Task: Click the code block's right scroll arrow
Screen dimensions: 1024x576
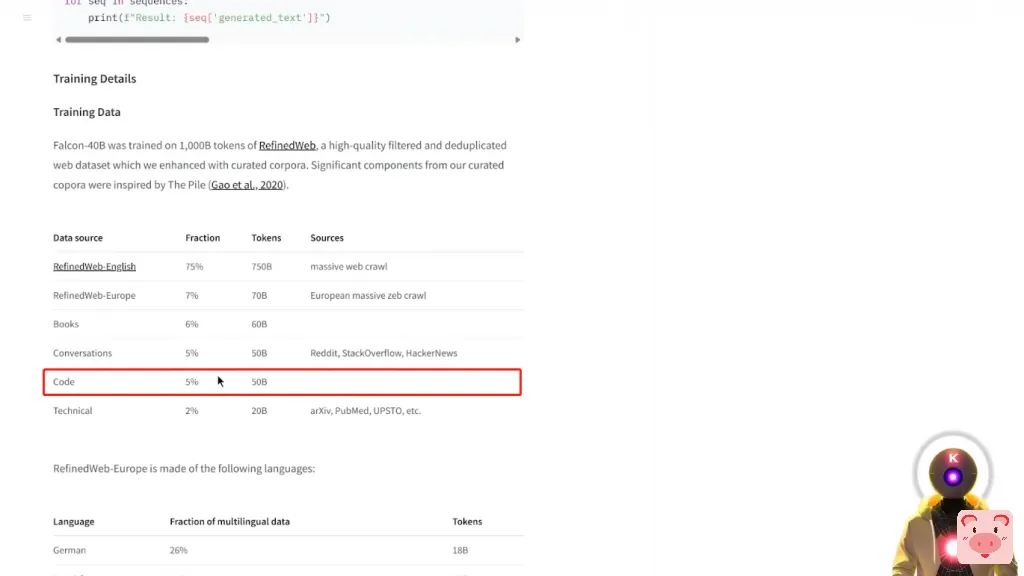Action: click(517, 40)
